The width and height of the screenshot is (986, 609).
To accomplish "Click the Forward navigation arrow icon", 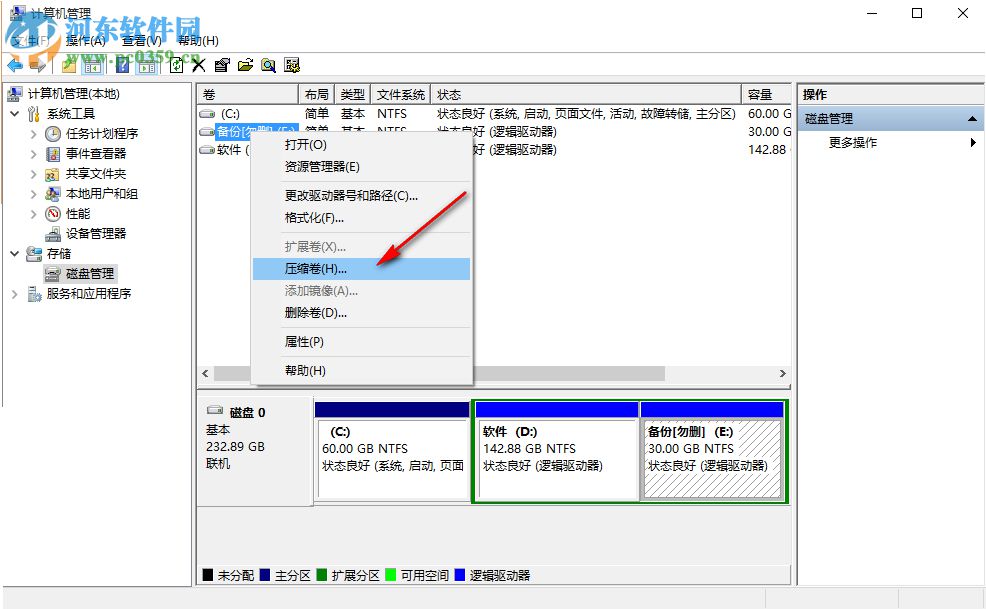I will click(36, 65).
